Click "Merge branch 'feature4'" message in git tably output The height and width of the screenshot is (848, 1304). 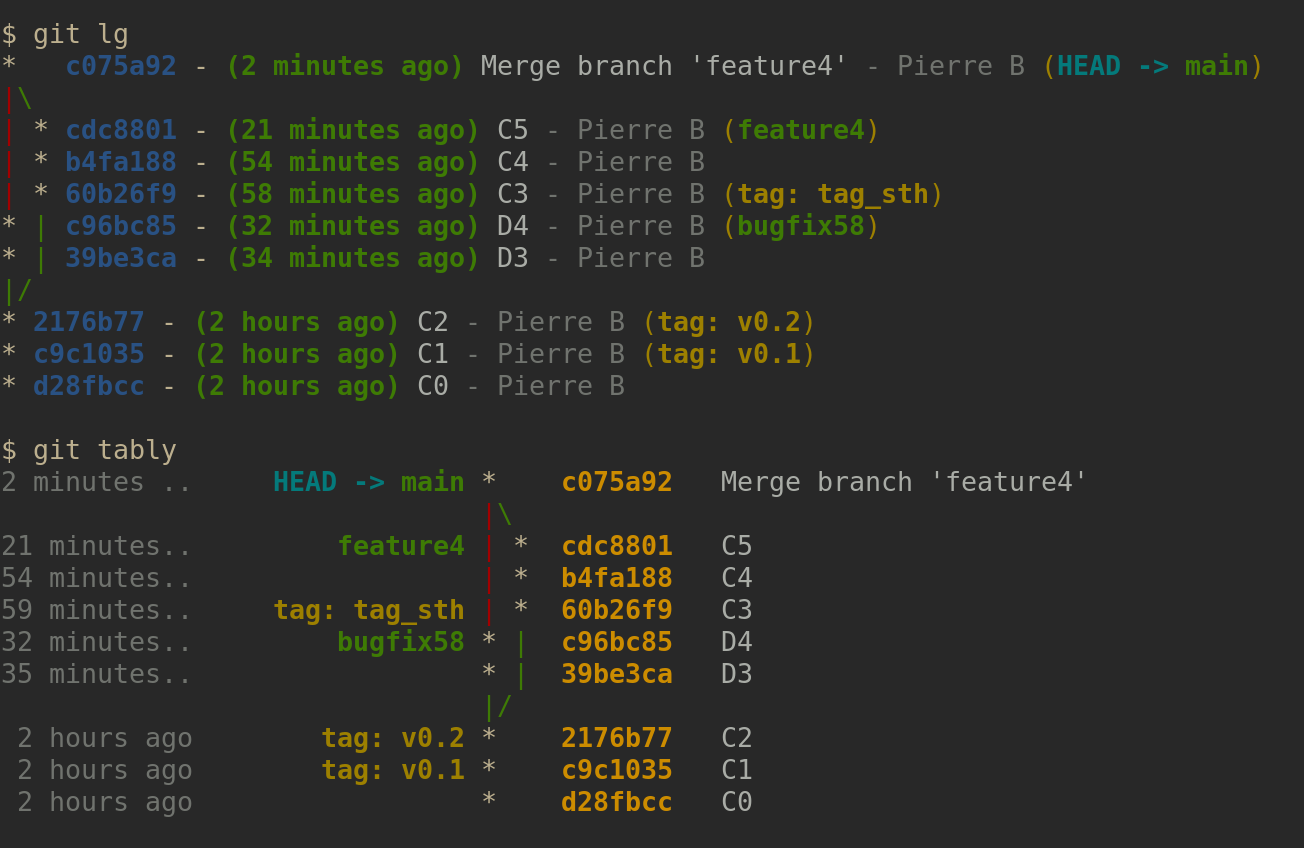904,483
